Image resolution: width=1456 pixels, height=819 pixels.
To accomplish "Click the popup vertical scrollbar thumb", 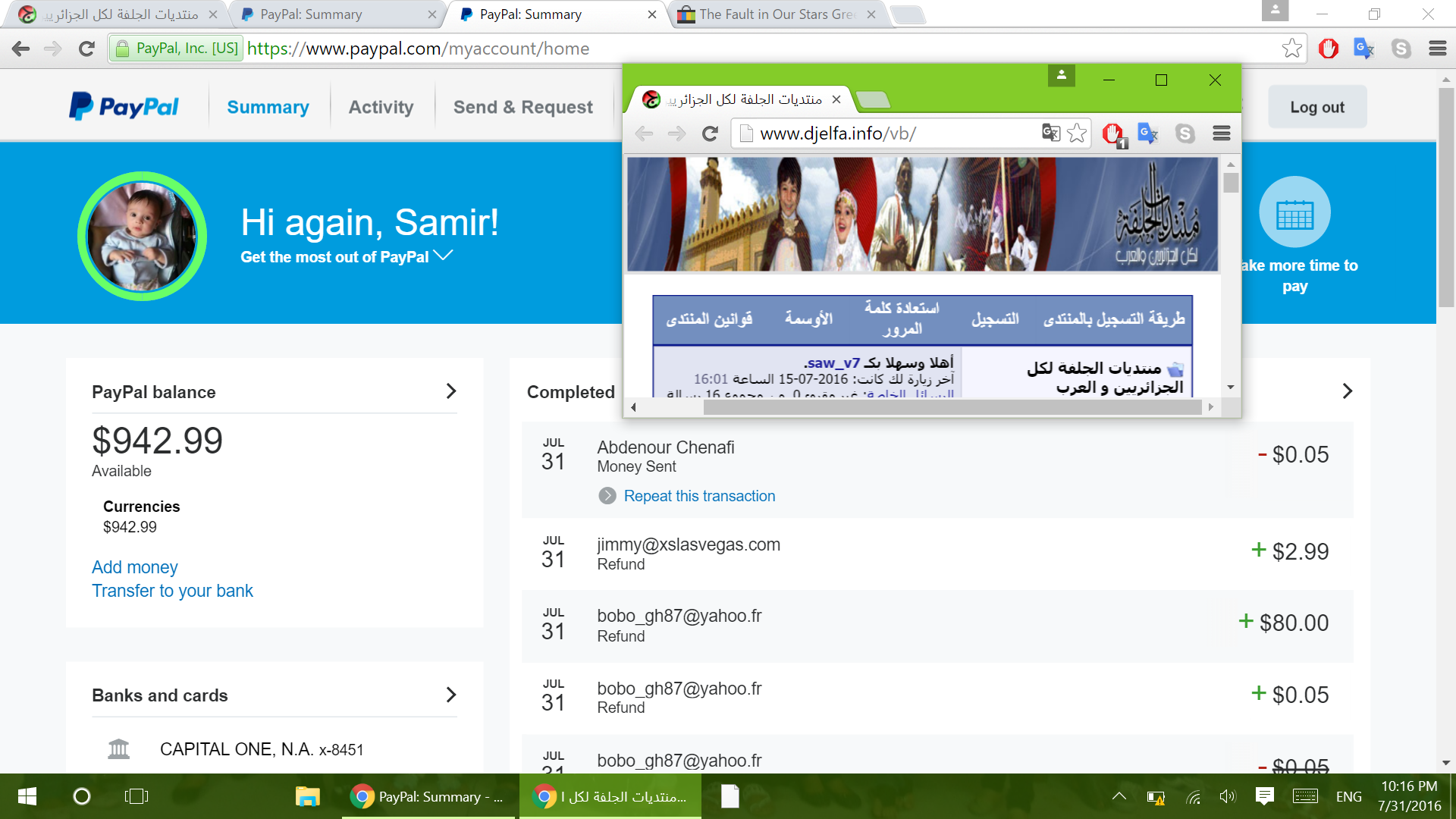I will (x=1230, y=183).
